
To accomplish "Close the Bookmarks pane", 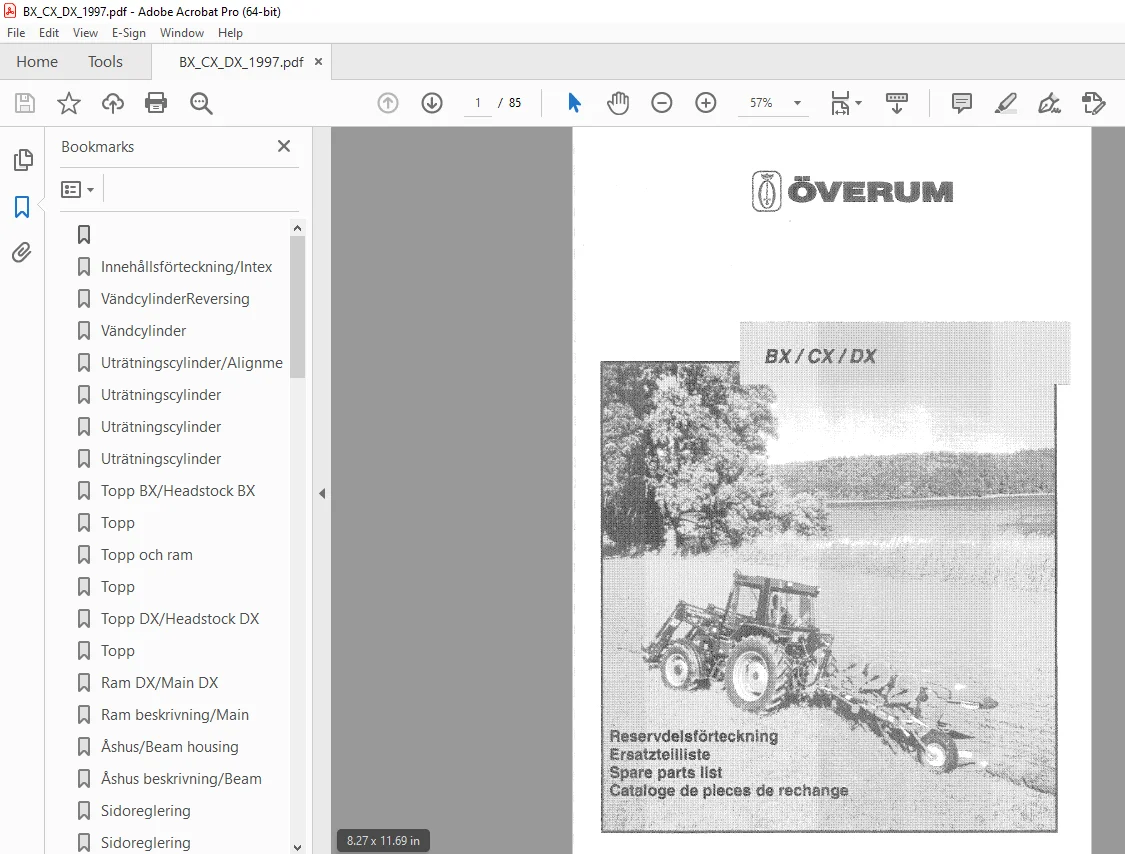I will click(284, 146).
